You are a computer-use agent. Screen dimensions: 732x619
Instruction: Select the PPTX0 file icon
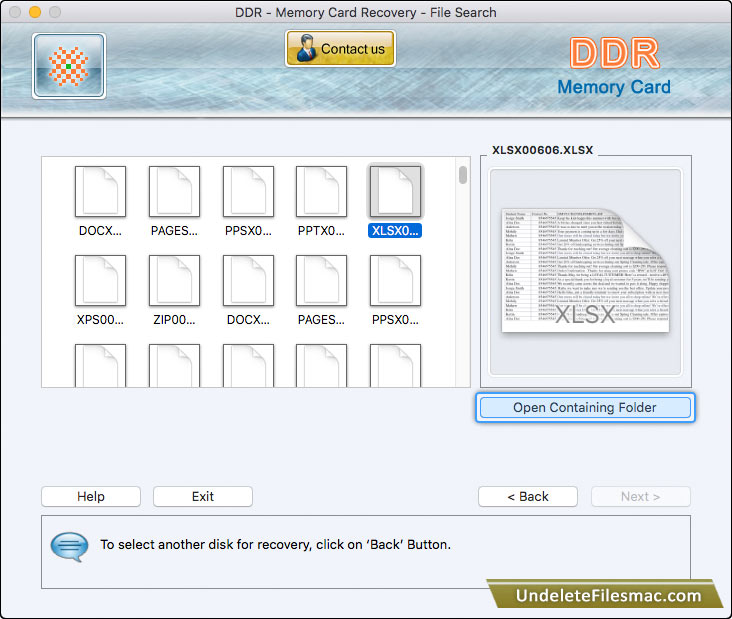(x=321, y=191)
